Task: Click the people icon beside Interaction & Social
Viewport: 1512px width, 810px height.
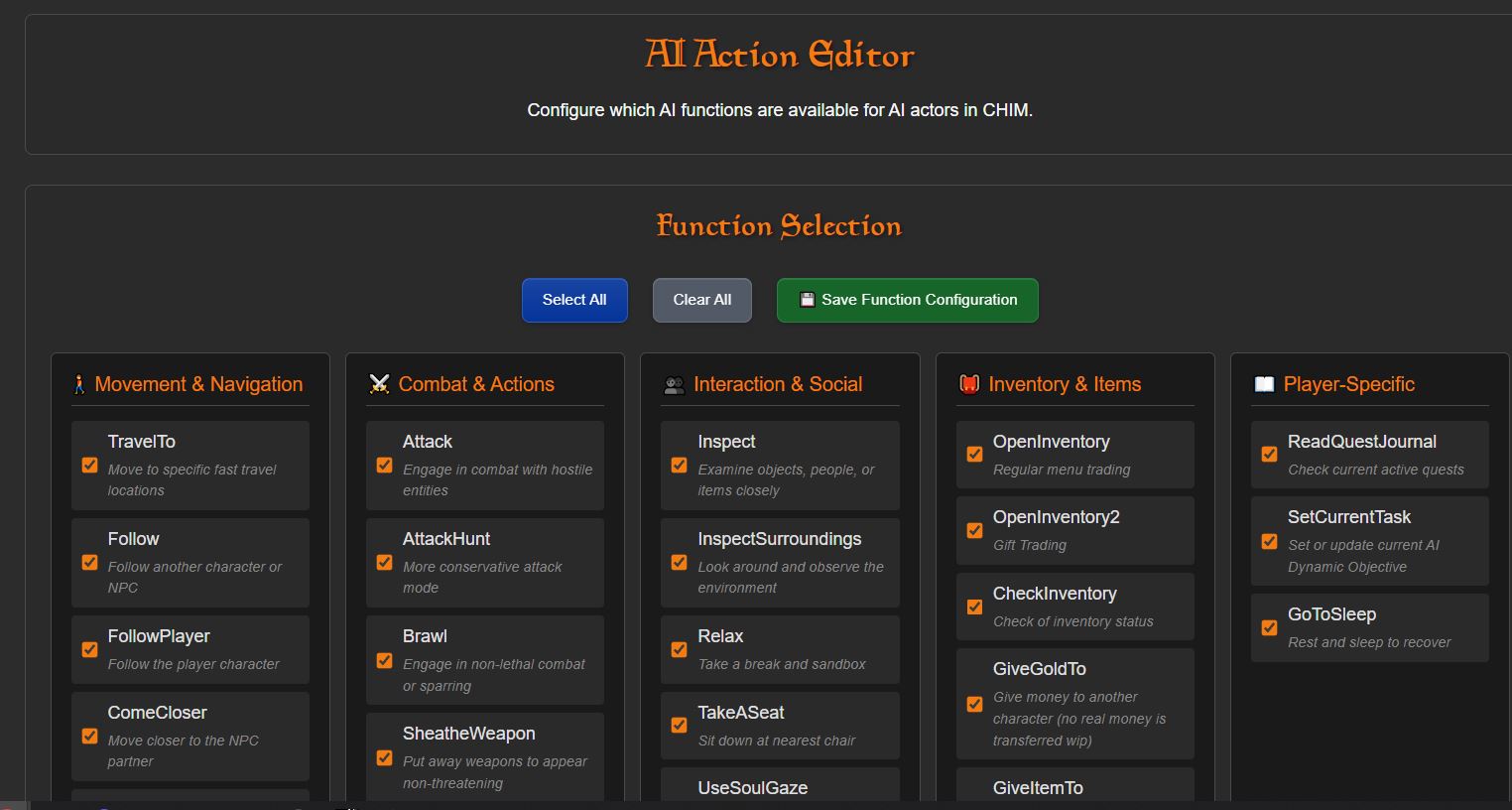Action: pos(674,385)
